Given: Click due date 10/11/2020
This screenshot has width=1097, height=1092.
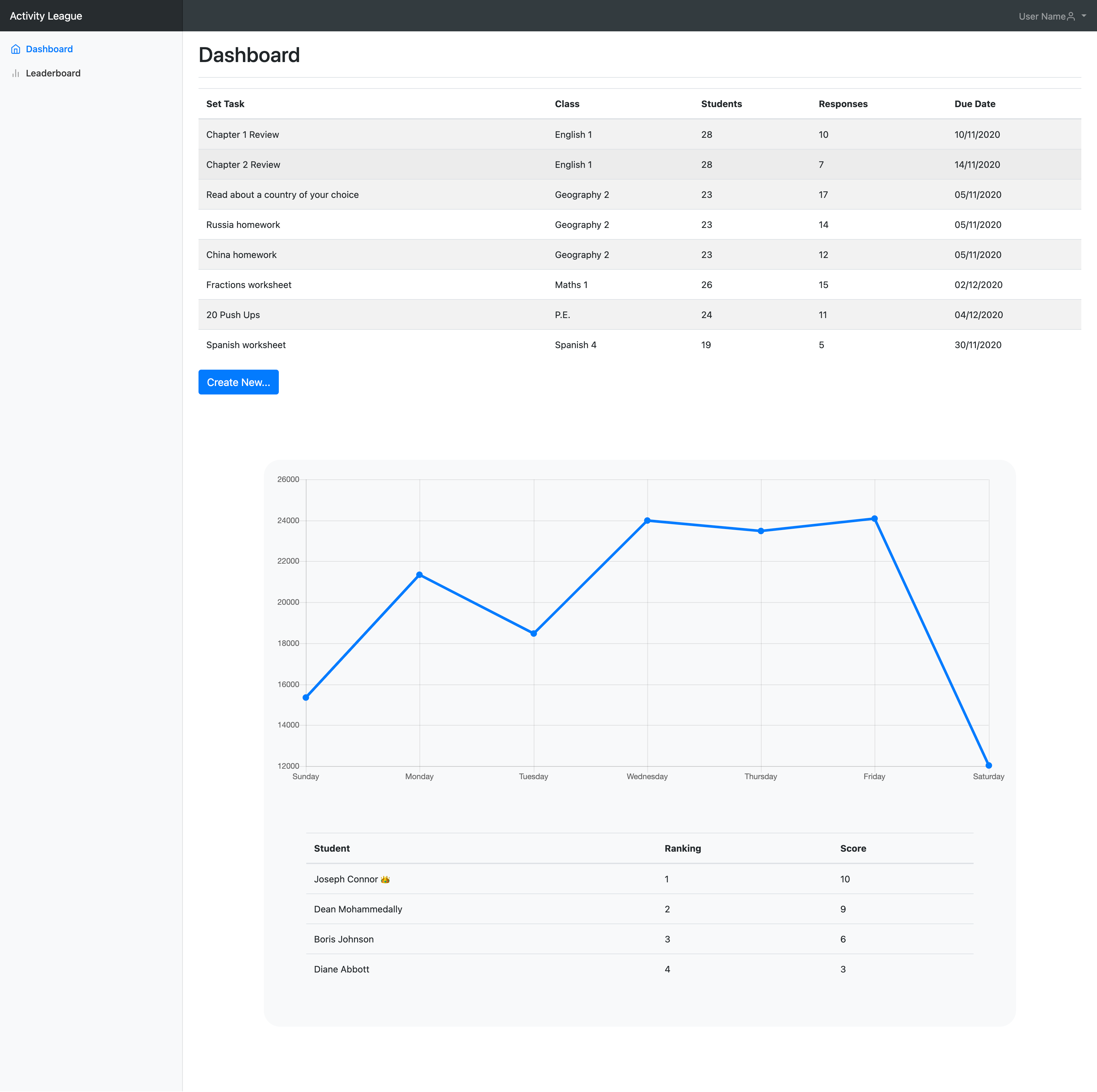Looking at the screenshot, I should tap(977, 135).
